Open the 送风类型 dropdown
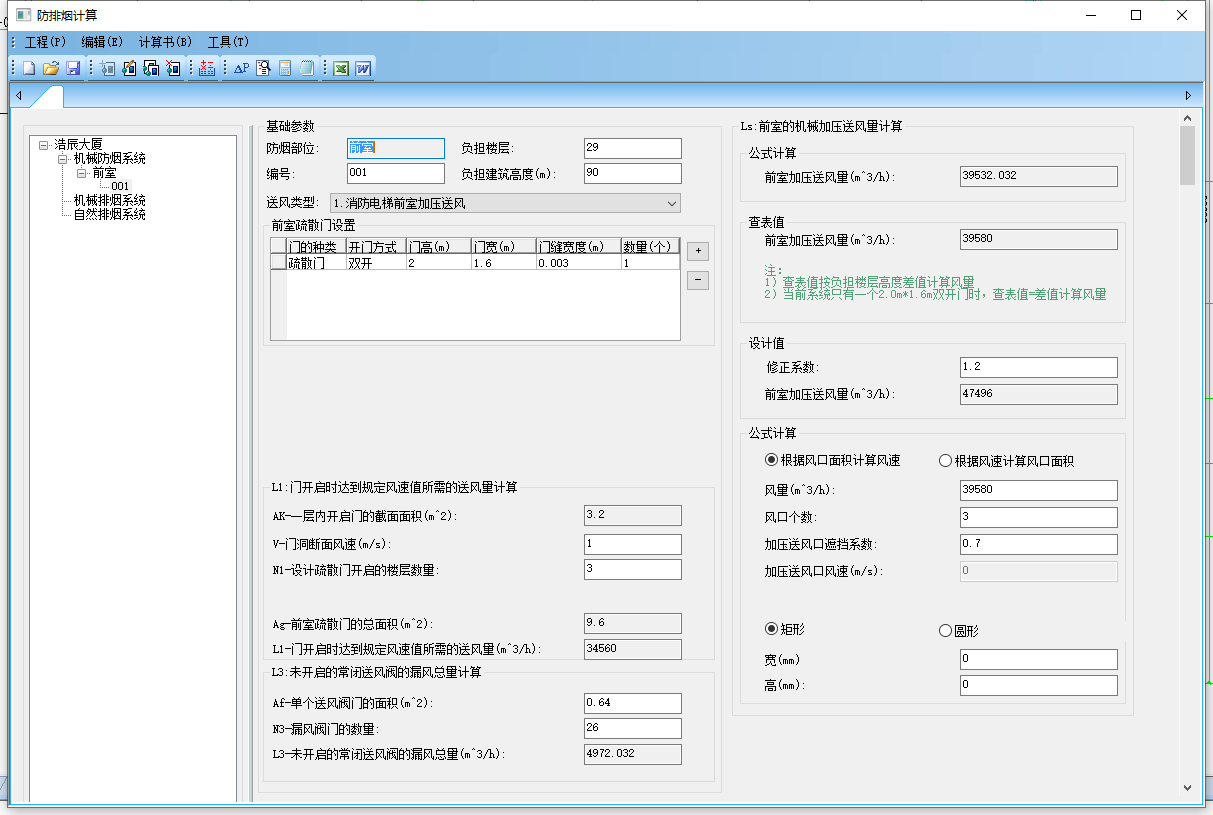Screen dimensions: 1213x815 [x=673, y=203]
